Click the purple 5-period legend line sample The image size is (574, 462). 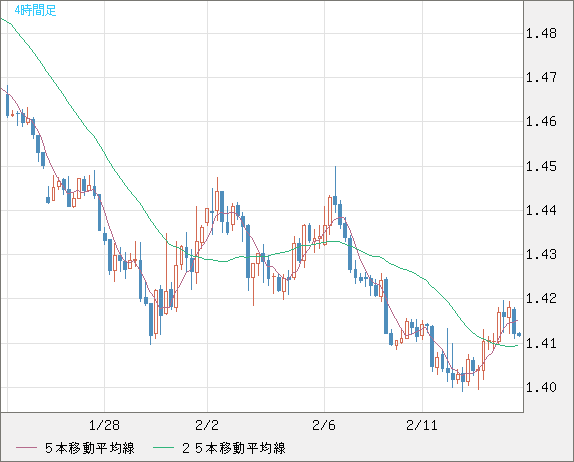(x=26, y=448)
